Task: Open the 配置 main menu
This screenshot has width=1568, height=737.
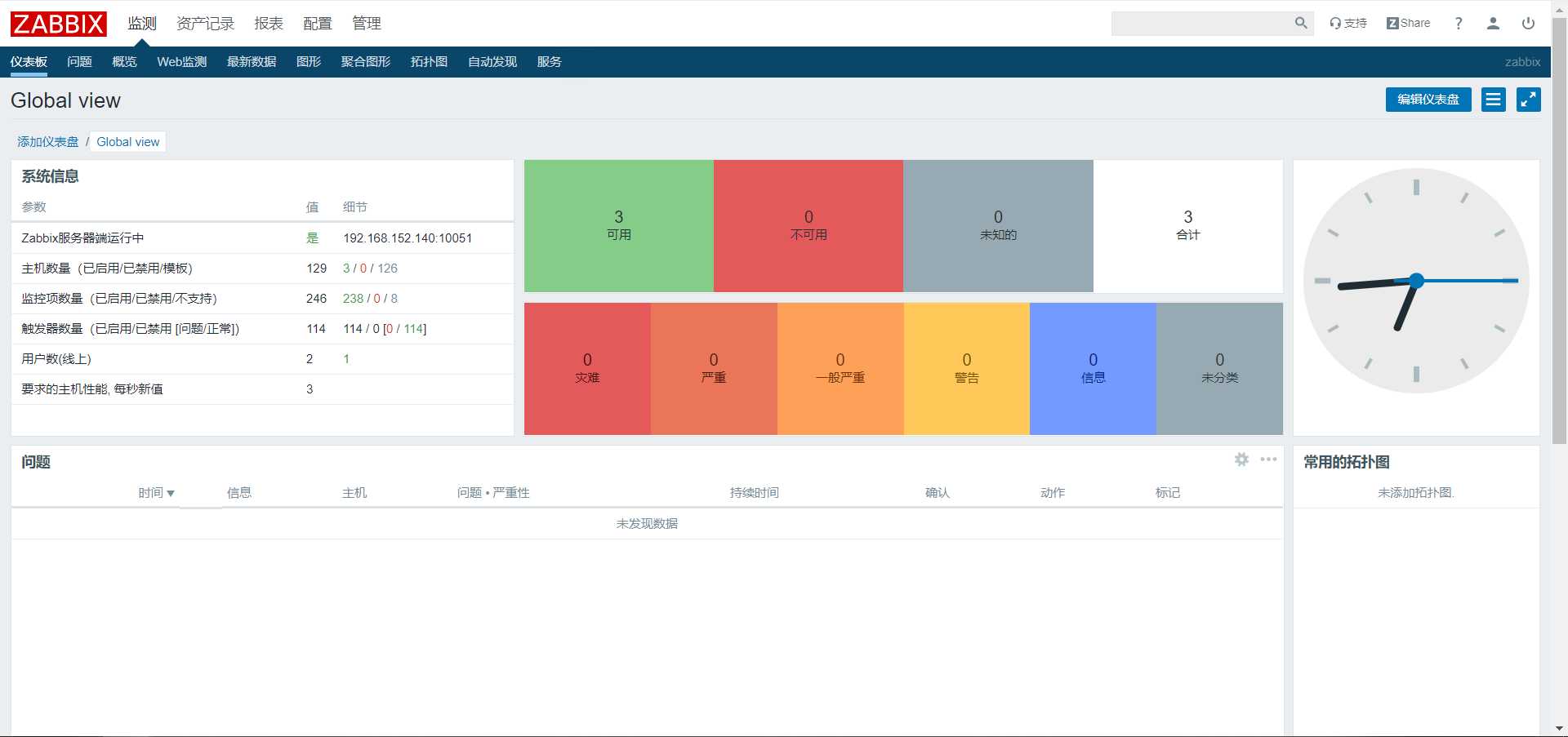Action: [x=318, y=24]
